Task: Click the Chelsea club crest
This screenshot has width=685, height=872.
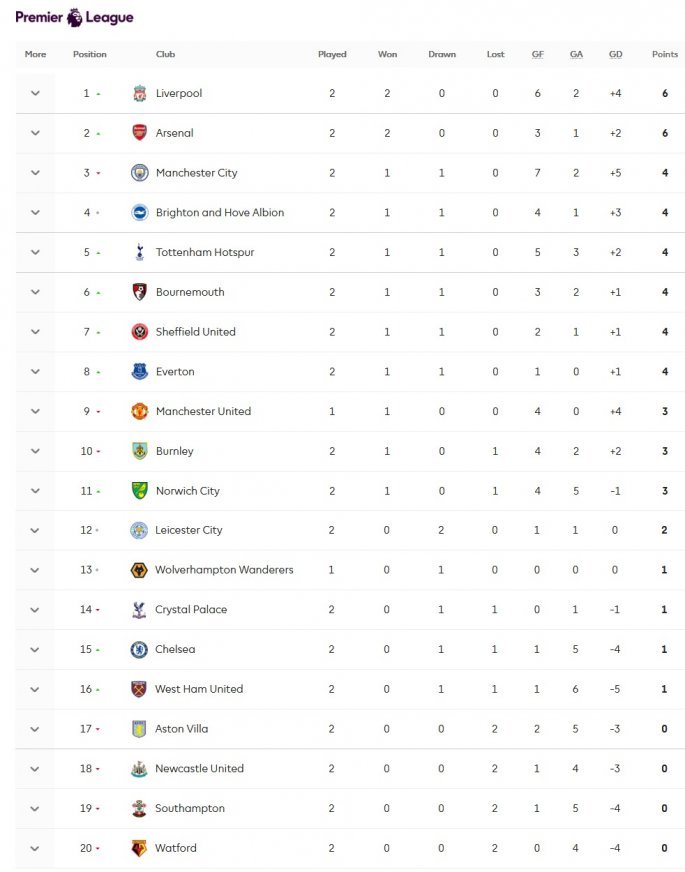Action: (139, 650)
